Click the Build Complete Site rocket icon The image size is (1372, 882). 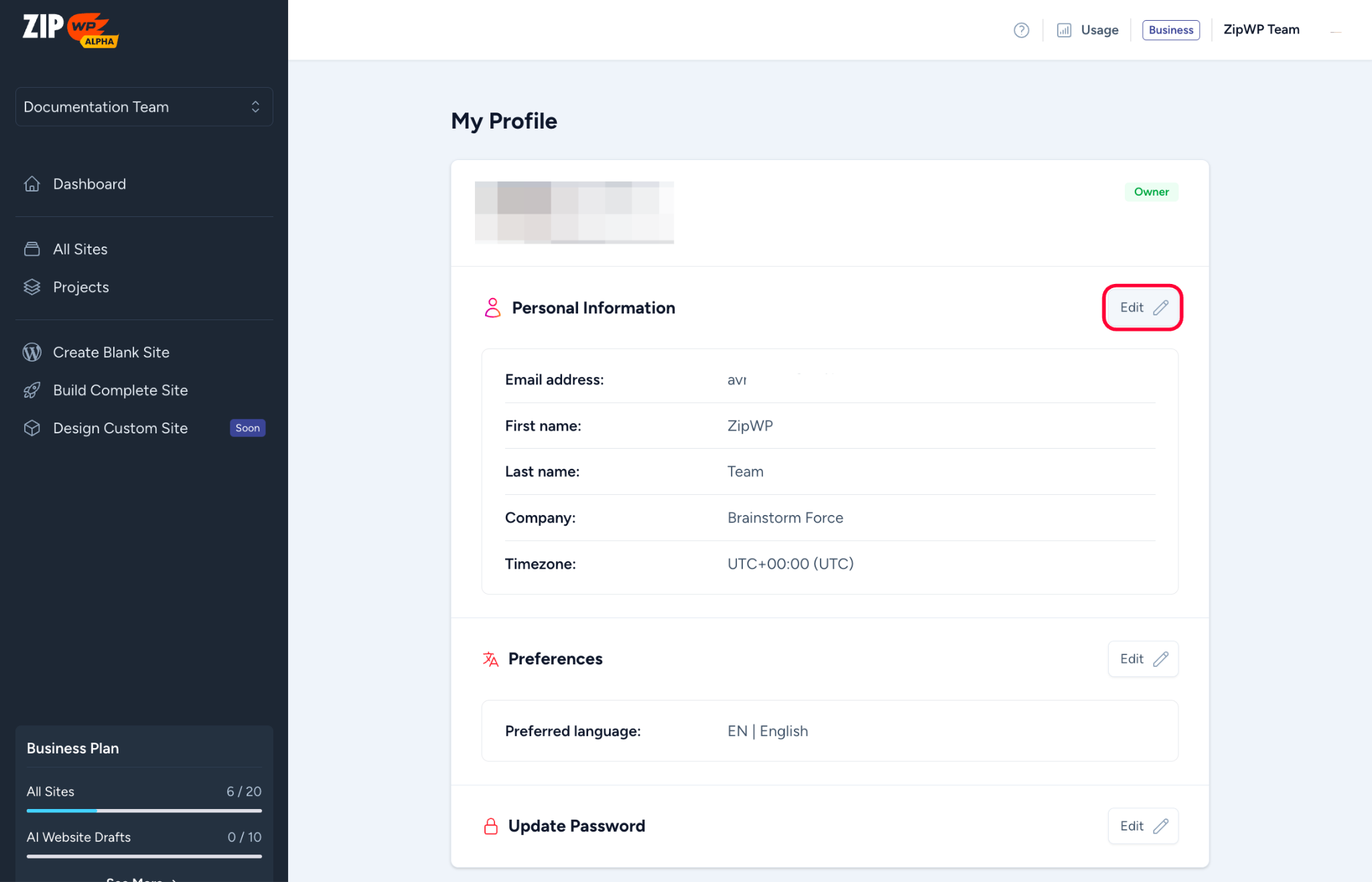point(31,390)
